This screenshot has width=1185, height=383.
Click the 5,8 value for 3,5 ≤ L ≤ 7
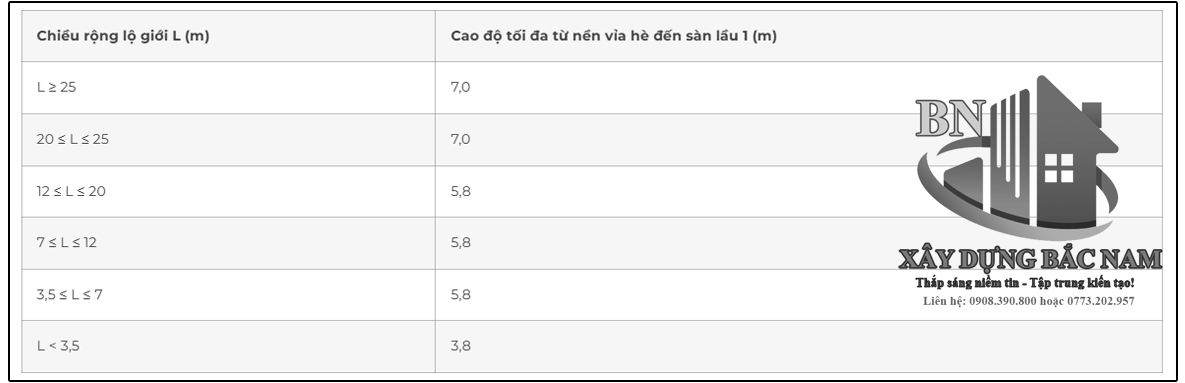tap(461, 295)
